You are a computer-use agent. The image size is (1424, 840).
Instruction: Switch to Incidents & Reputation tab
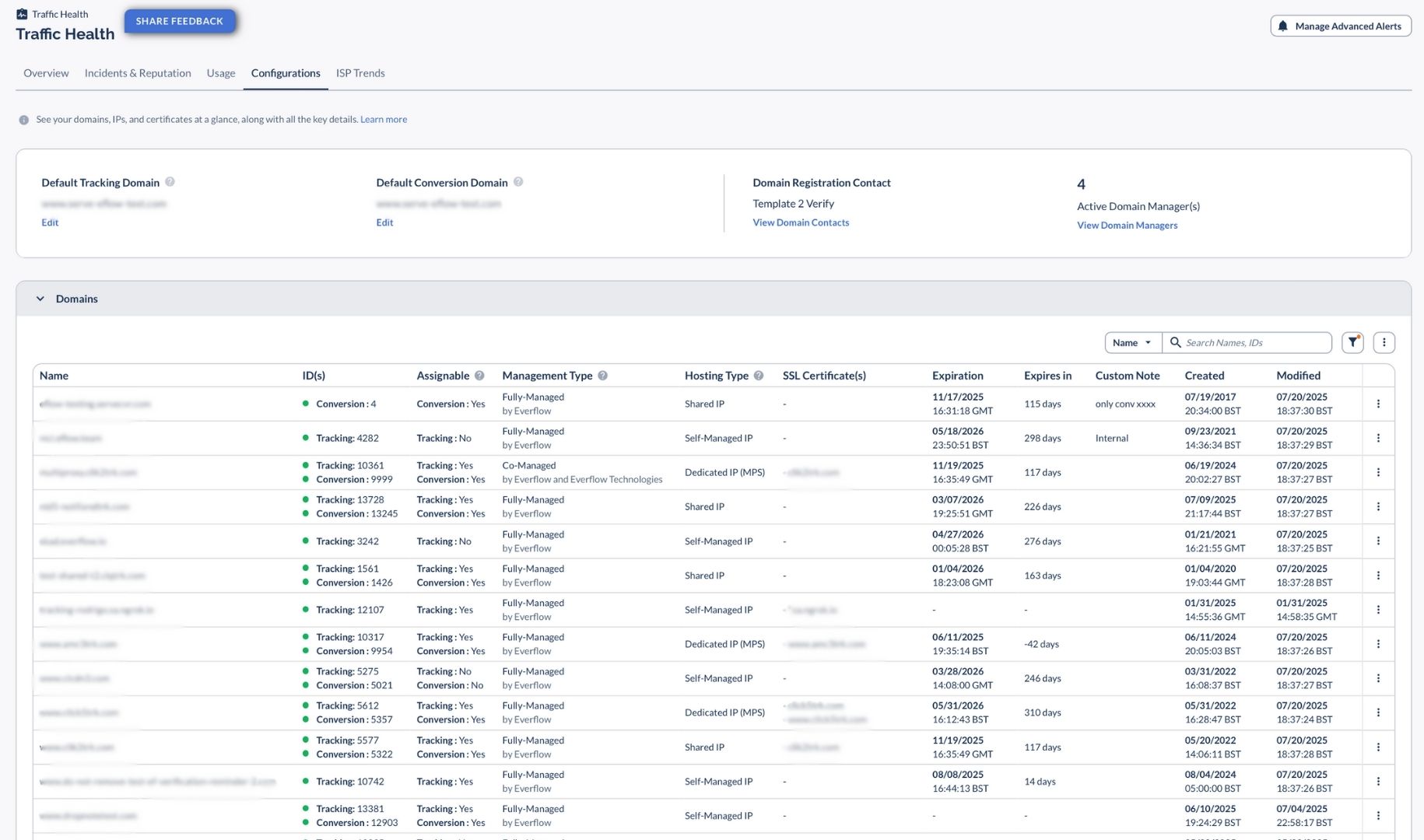[x=138, y=73]
